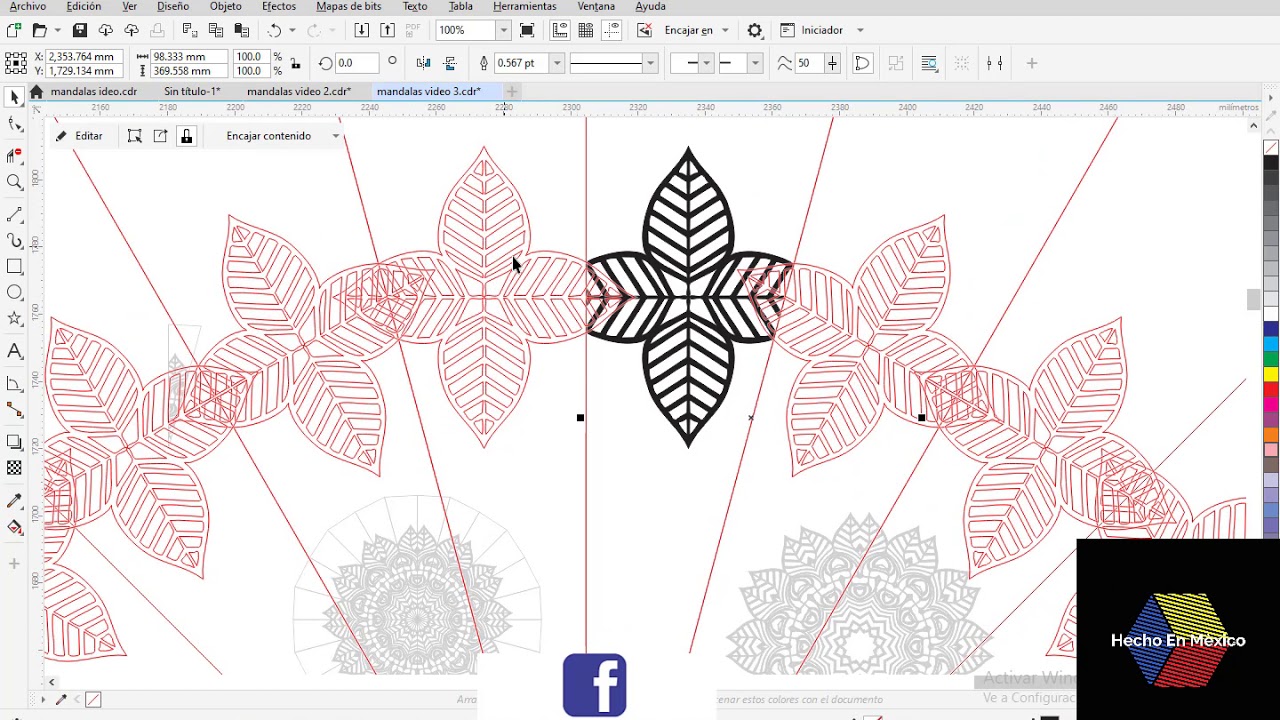Select the Drop Shadow tool

[x=14, y=442]
